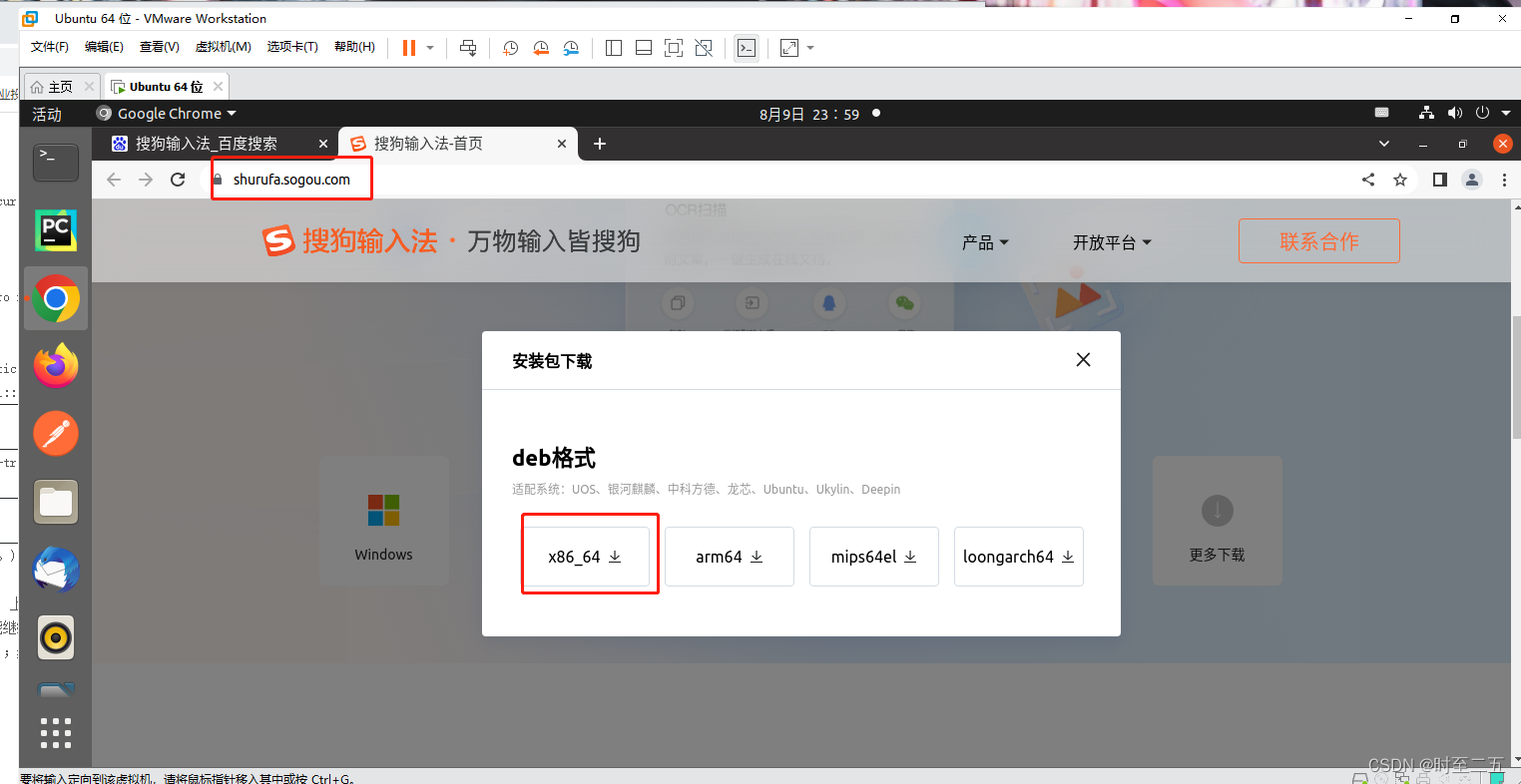The height and width of the screenshot is (784, 1521).
Task: Go back in Chrome
Action: (x=114, y=180)
